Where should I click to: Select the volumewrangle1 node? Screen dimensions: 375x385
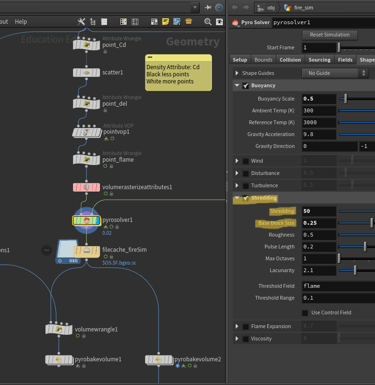click(x=59, y=329)
